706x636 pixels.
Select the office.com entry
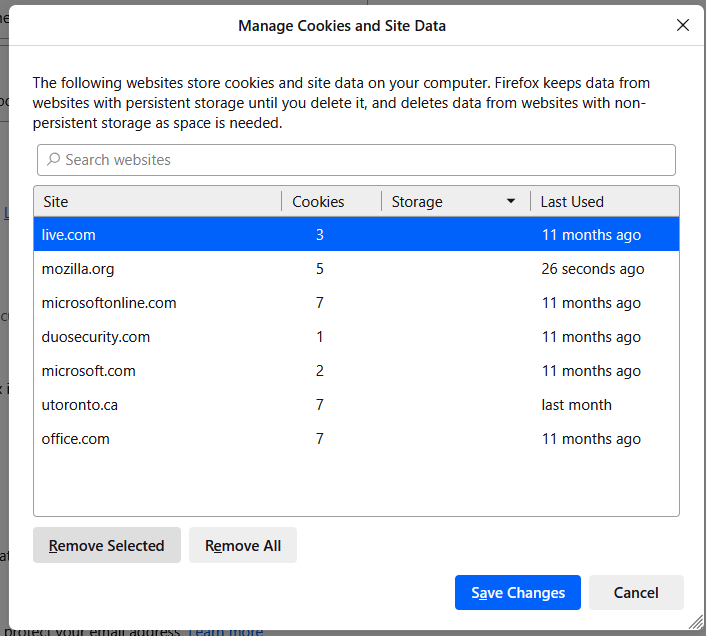pyautogui.click(x=356, y=439)
